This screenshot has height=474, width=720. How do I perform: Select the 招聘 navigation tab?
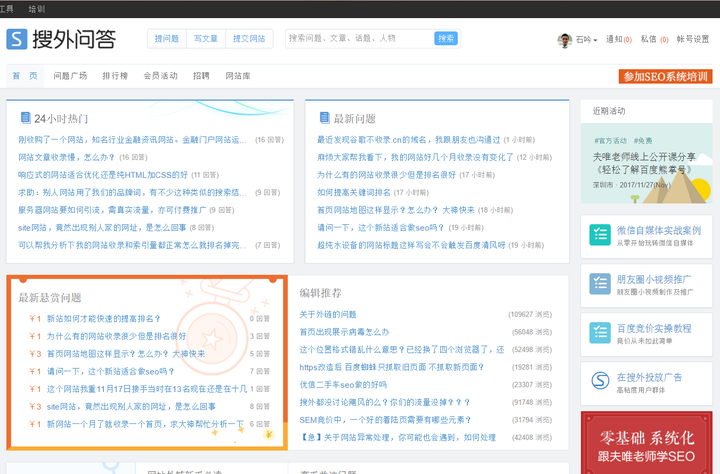click(201, 76)
